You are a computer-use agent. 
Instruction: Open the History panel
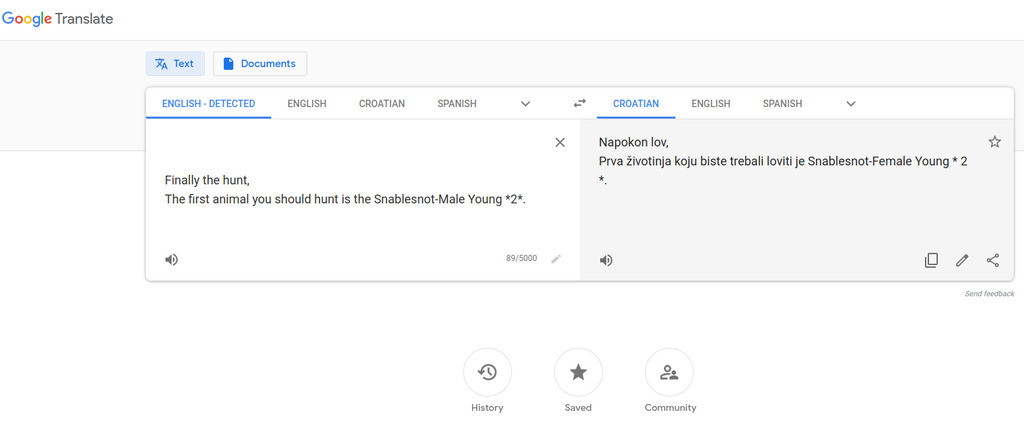tap(487, 372)
